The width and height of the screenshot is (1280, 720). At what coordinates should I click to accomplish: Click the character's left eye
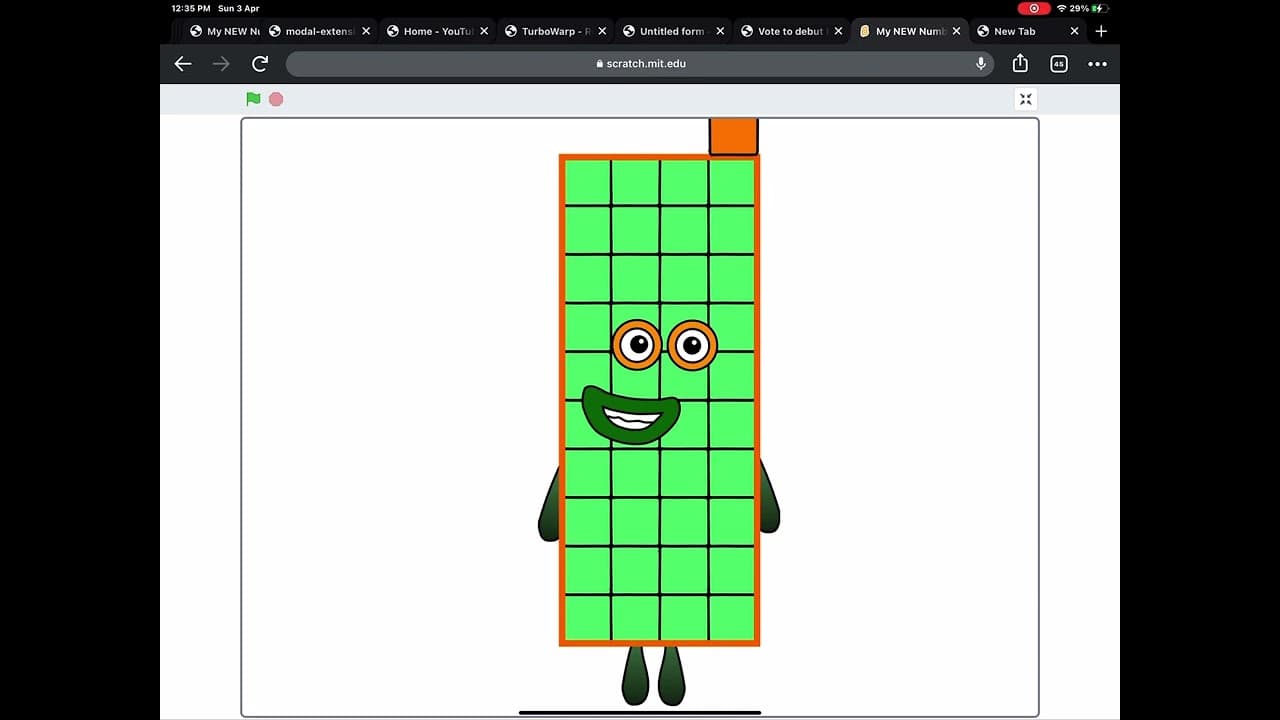tap(637, 345)
